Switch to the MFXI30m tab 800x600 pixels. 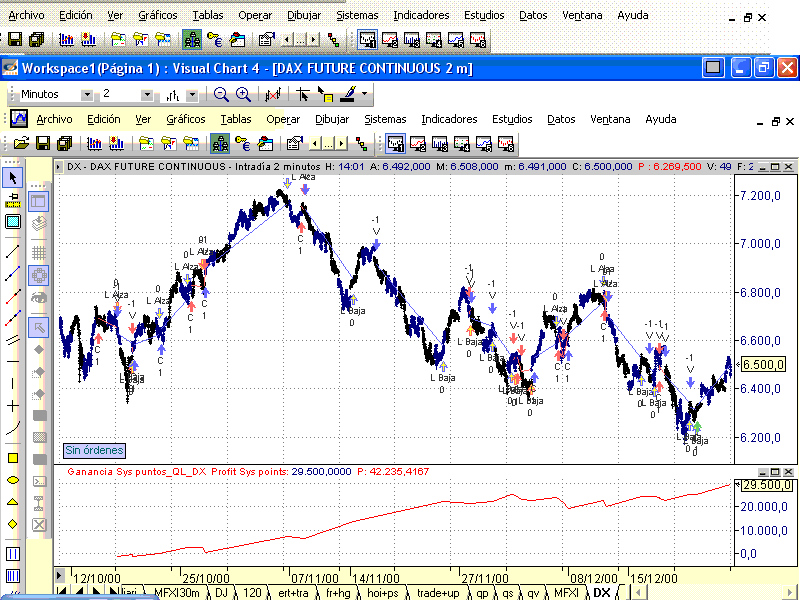click(x=177, y=592)
